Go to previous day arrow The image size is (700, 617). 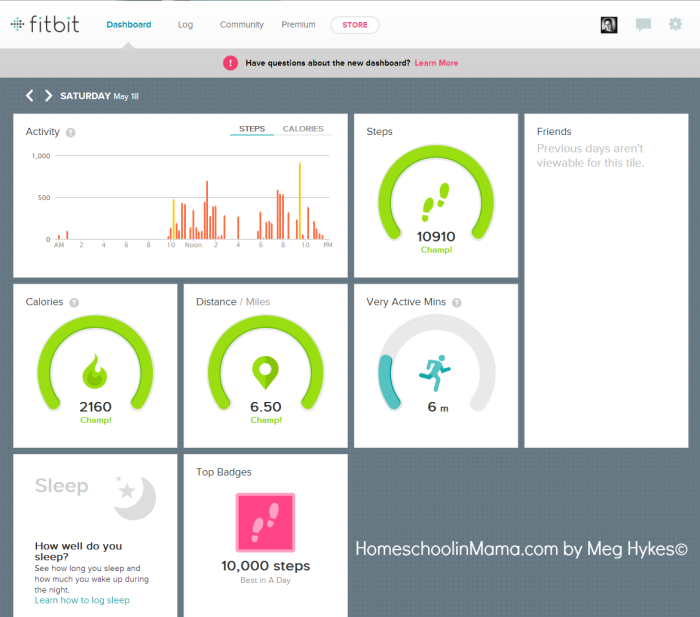pos(29,96)
